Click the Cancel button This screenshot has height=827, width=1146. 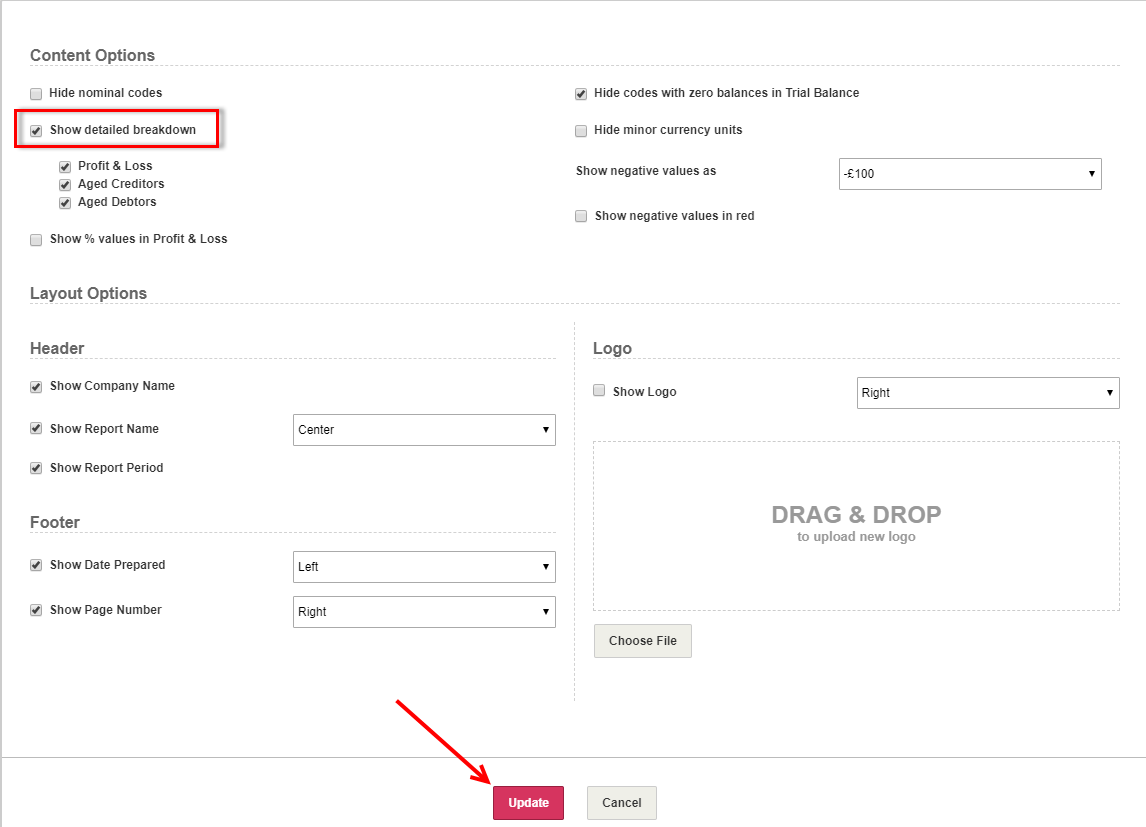tap(622, 802)
